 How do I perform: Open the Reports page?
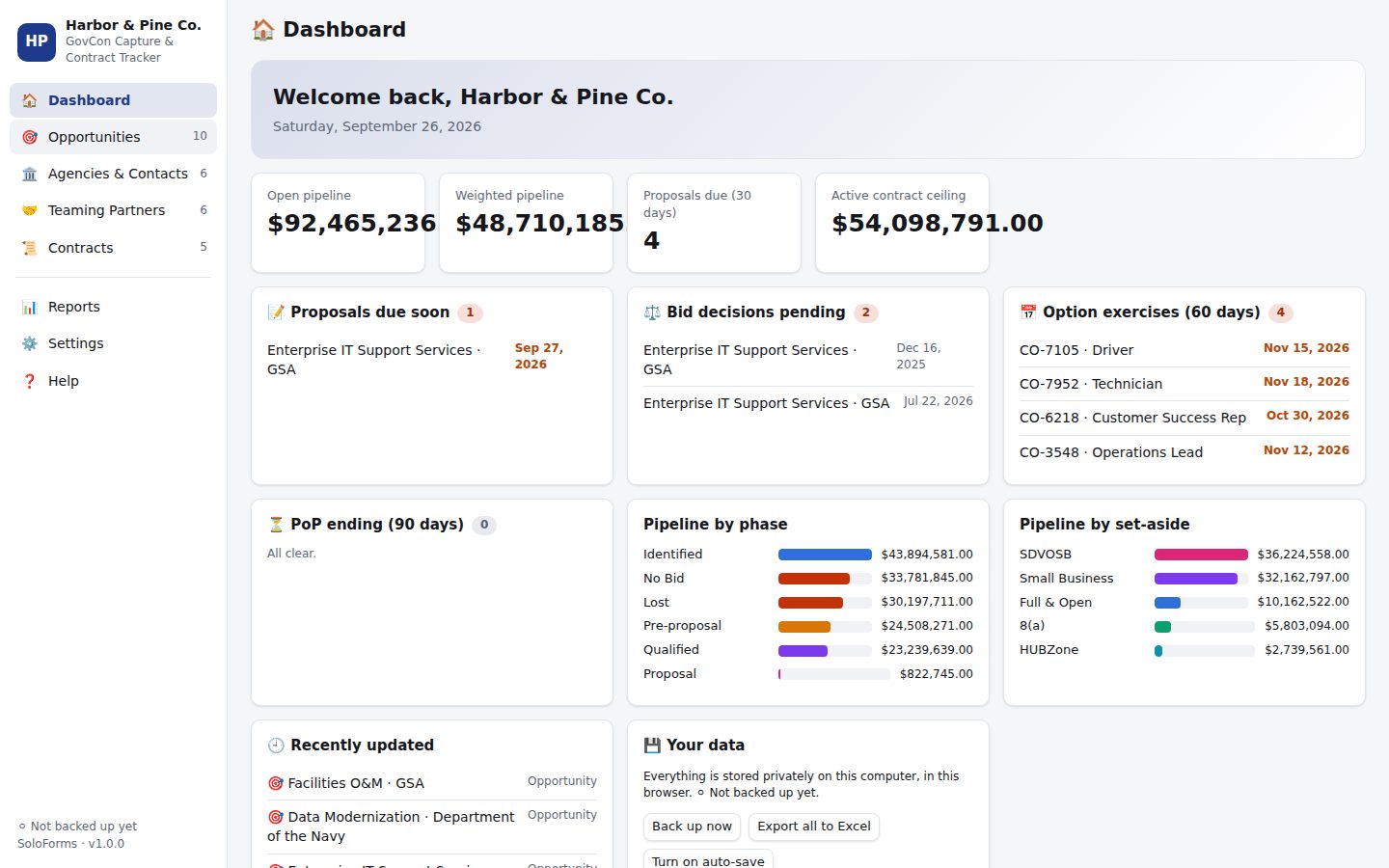click(113, 307)
